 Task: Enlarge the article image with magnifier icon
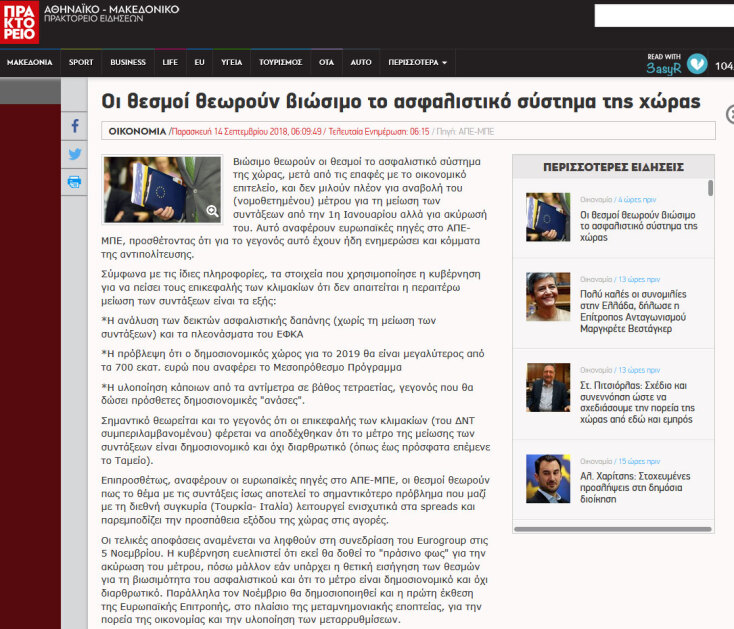[x=212, y=211]
